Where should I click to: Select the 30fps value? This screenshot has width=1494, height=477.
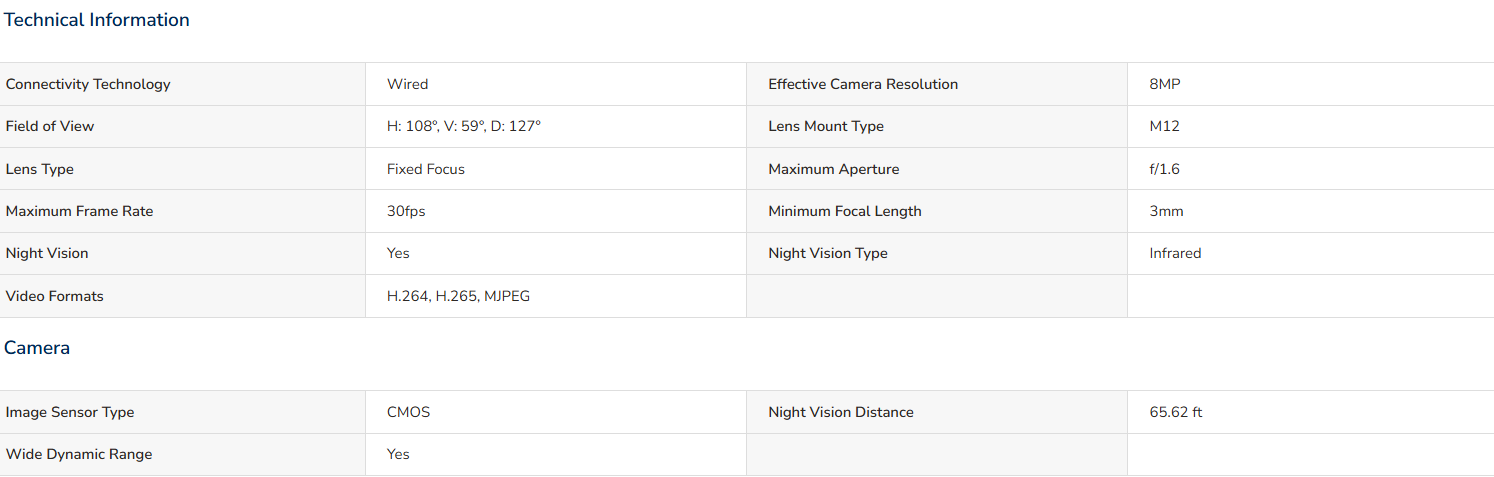406,211
